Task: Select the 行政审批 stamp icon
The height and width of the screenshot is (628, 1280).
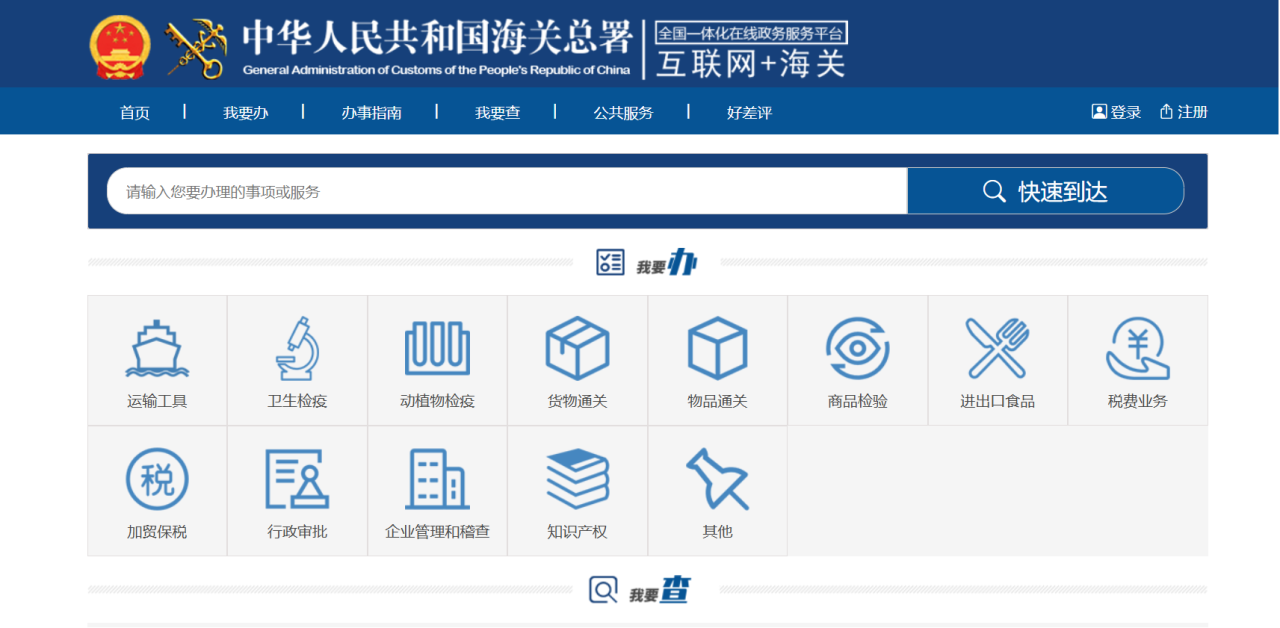Action: tap(297, 479)
